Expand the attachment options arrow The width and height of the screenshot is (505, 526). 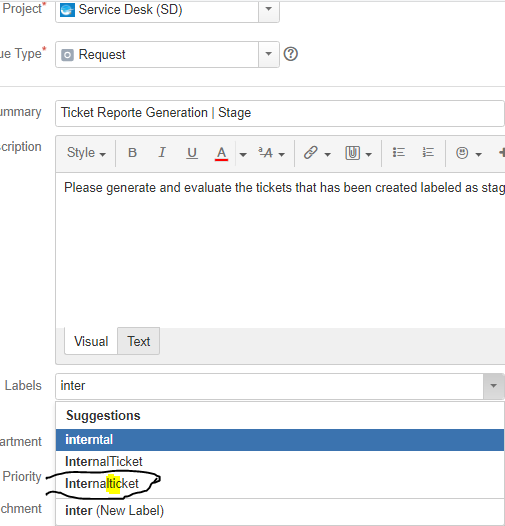click(368, 154)
